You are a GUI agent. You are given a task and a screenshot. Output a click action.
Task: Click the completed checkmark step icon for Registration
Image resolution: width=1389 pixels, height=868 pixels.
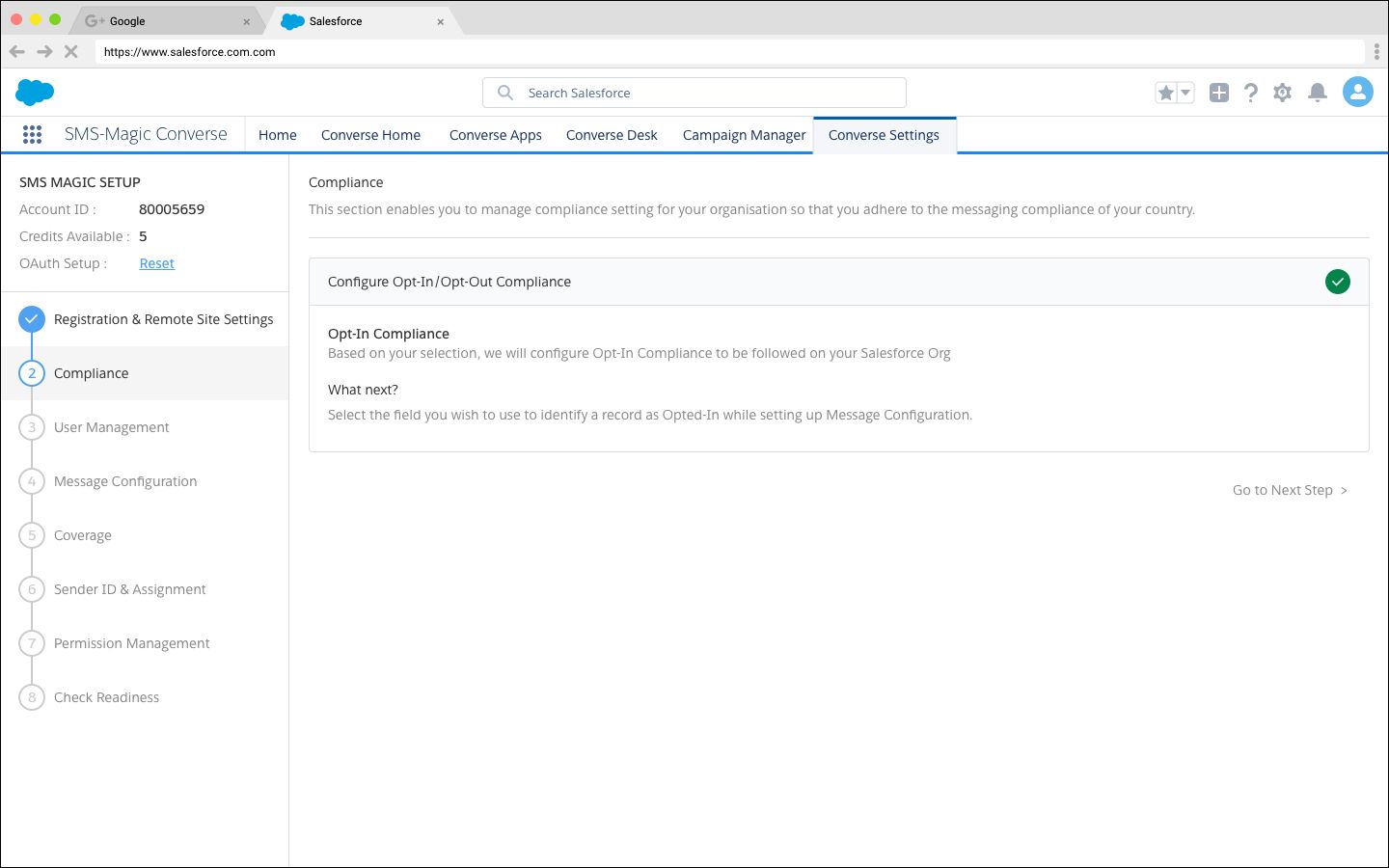click(x=32, y=319)
